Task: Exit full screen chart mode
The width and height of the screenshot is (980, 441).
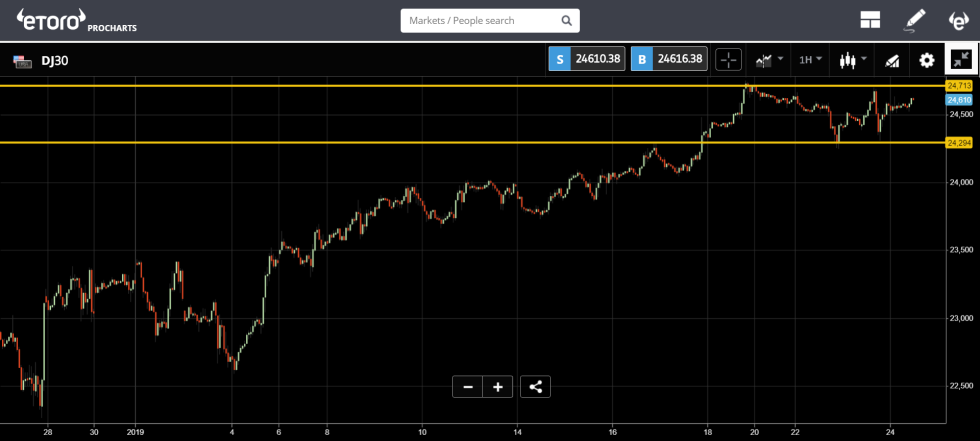Action: (961, 60)
